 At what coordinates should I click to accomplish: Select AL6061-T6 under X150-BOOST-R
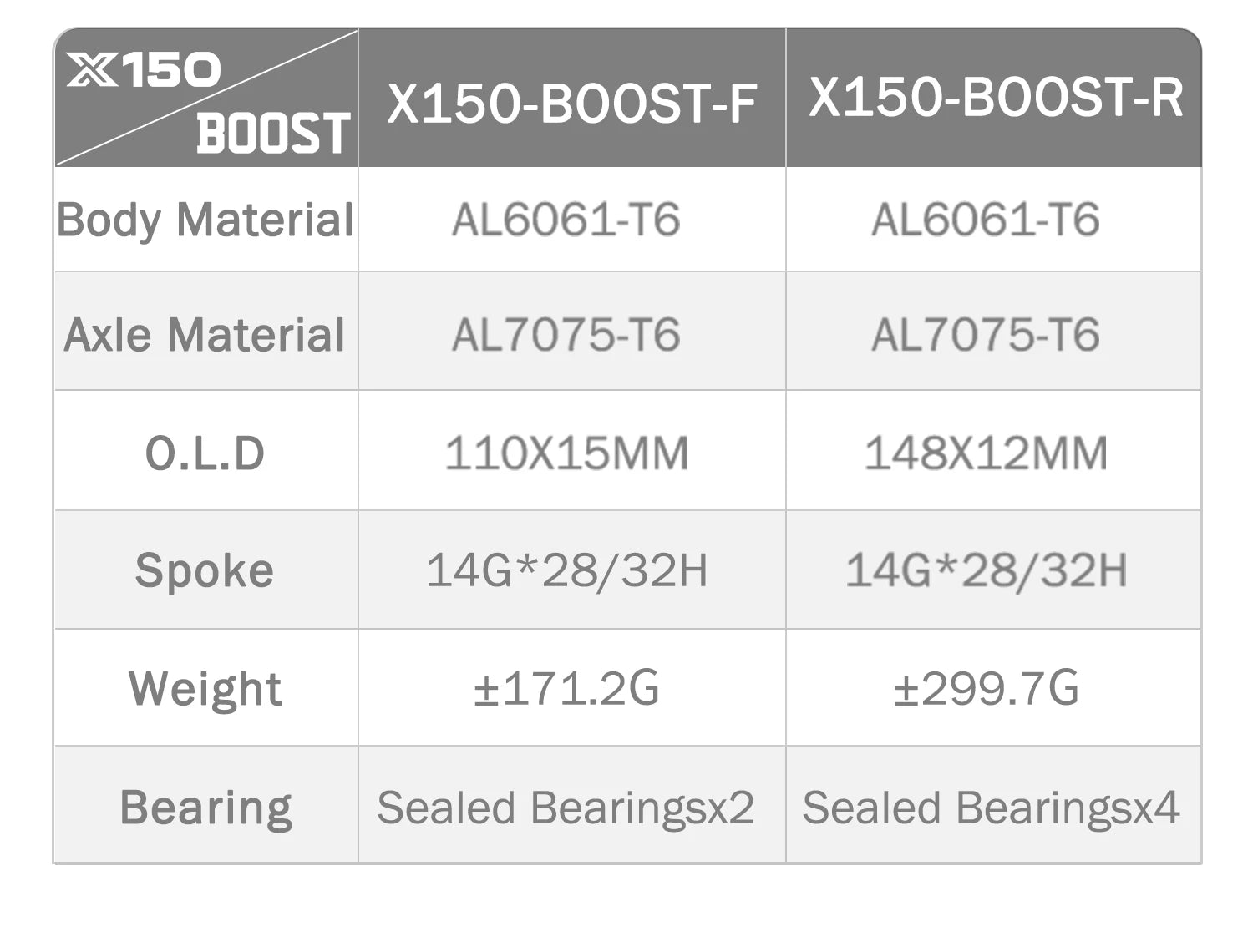[986, 220]
